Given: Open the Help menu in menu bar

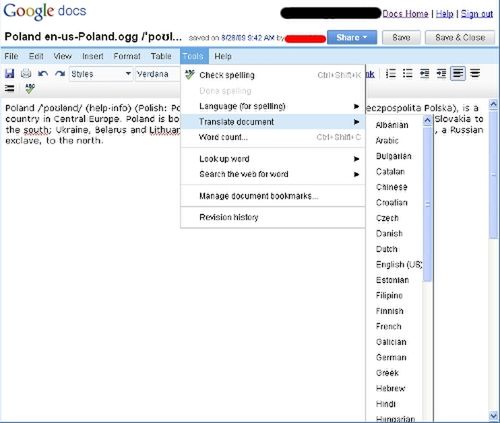Looking at the screenshot, I should 223,56.
